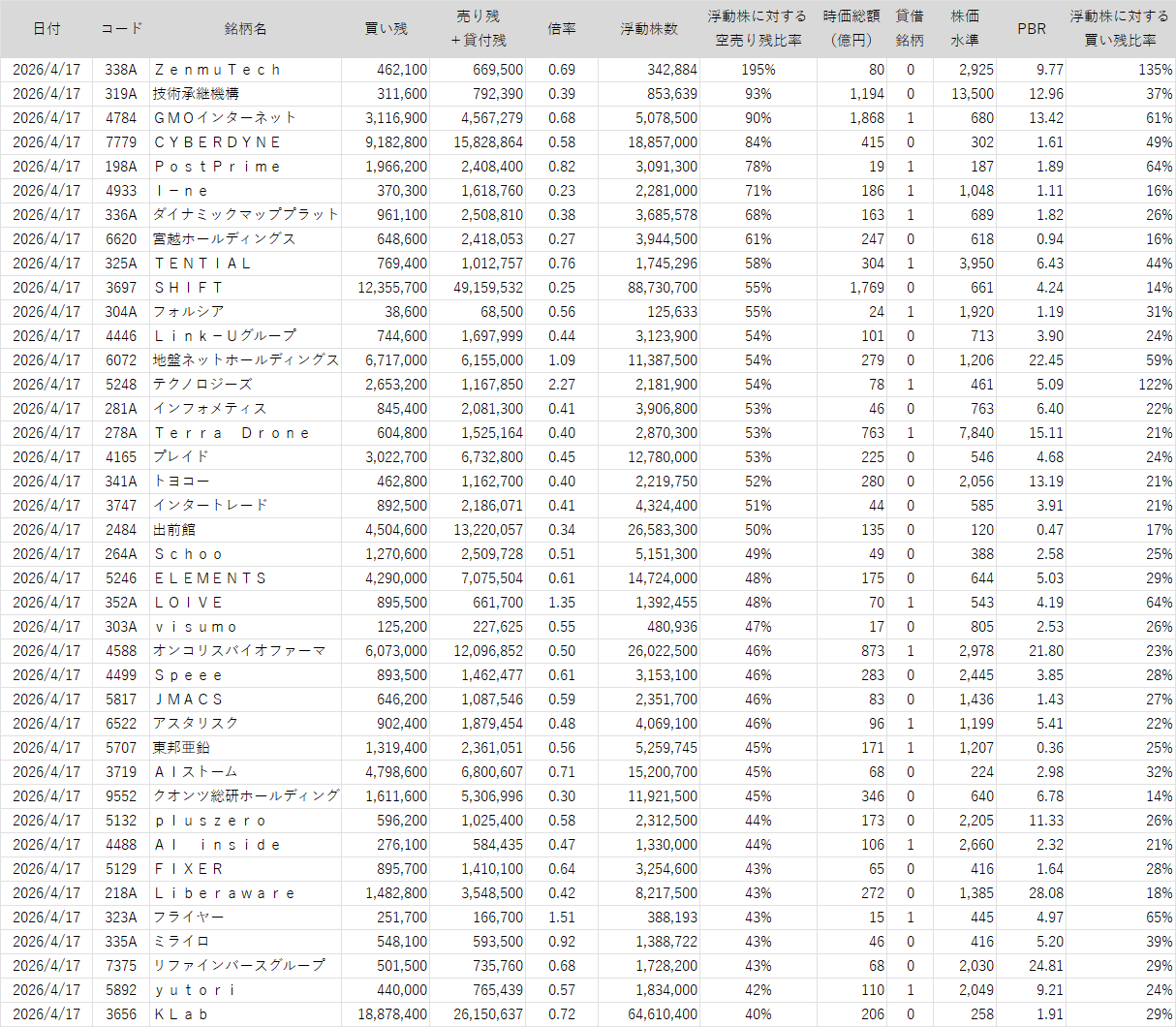This screenshot has width=1176, height=1027.
Task: Click the 銘柄名 column header
Action: [245, 29]
